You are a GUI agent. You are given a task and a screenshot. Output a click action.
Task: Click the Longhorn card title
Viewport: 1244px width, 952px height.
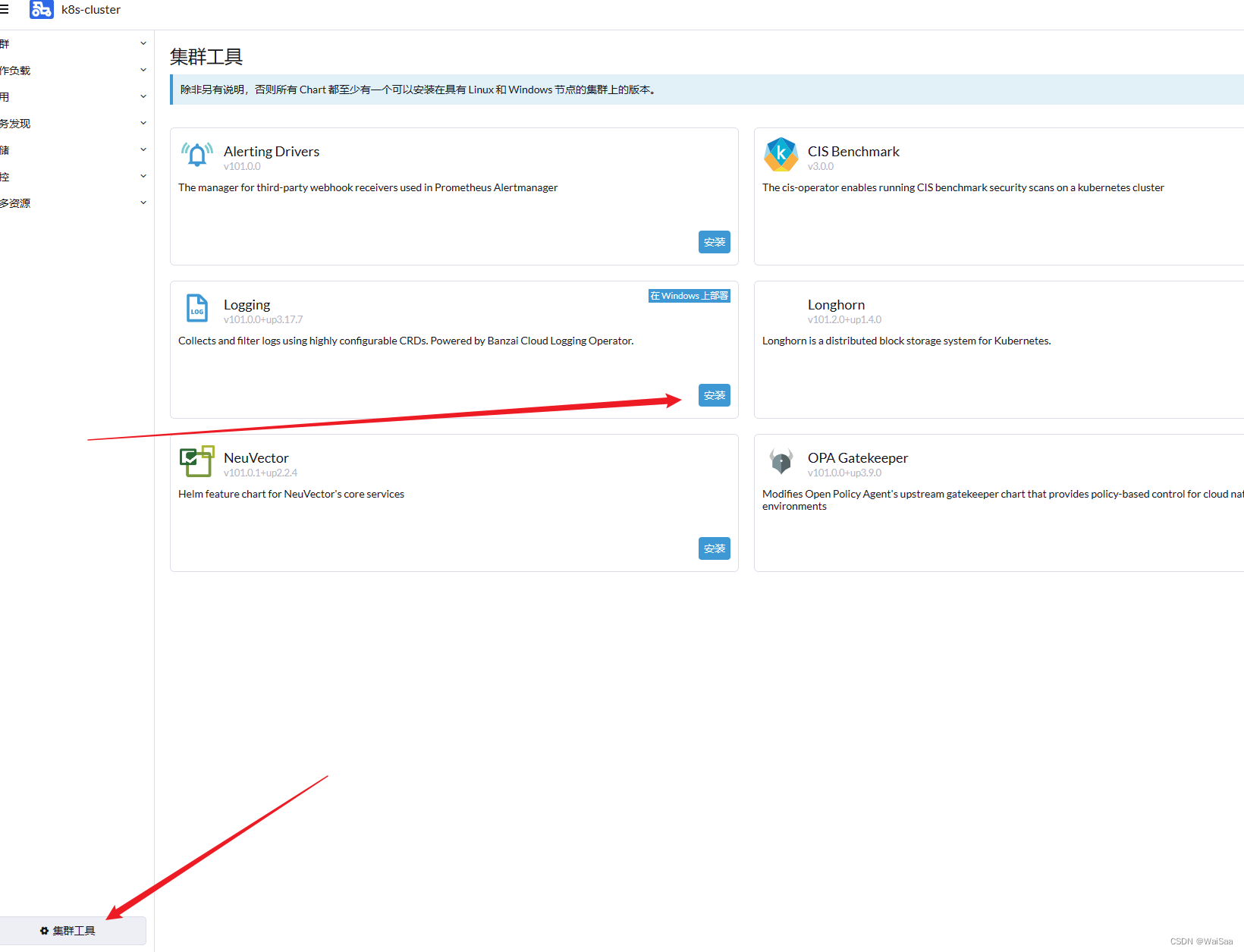pyautogui.click(x=836, y=305)
